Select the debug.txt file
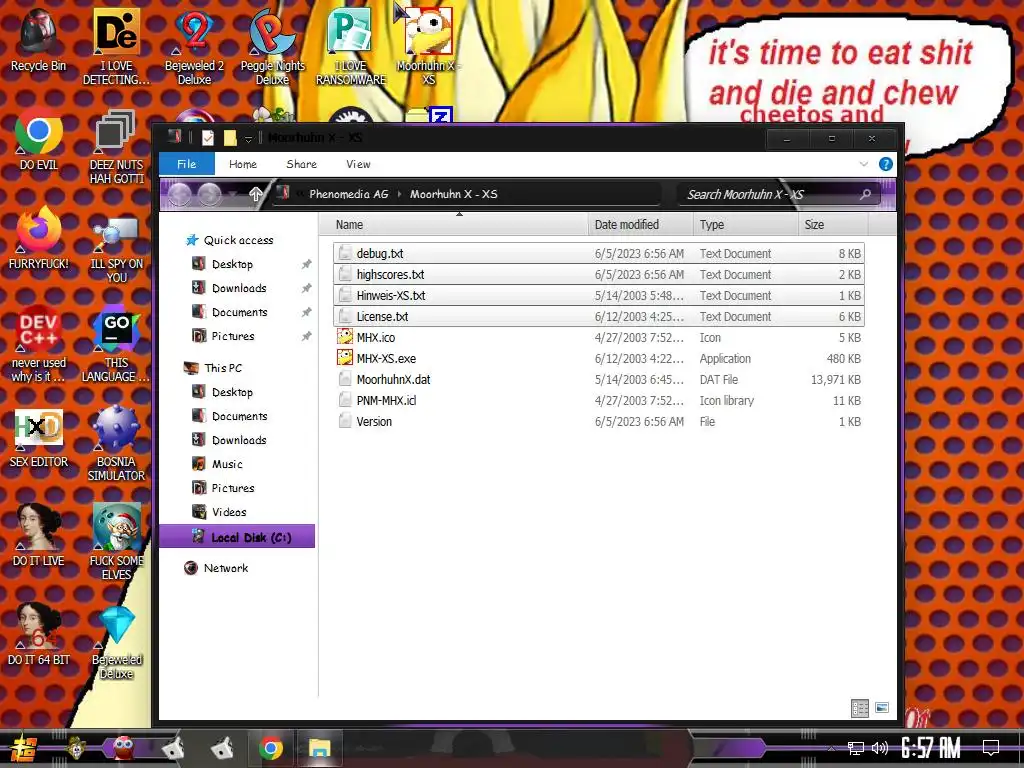 tap(599, 253)
